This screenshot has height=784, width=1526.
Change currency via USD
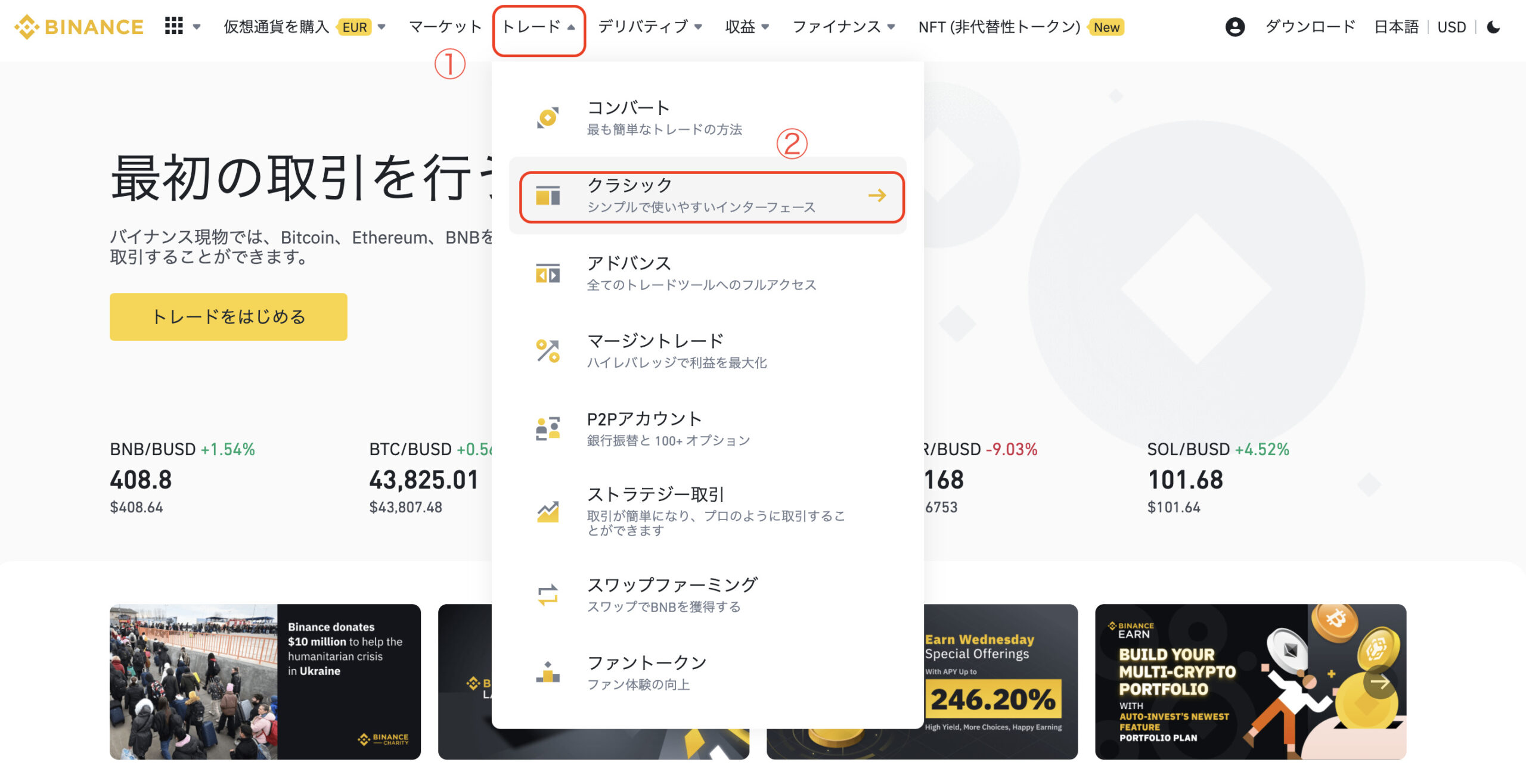[x=1451, y=27]
